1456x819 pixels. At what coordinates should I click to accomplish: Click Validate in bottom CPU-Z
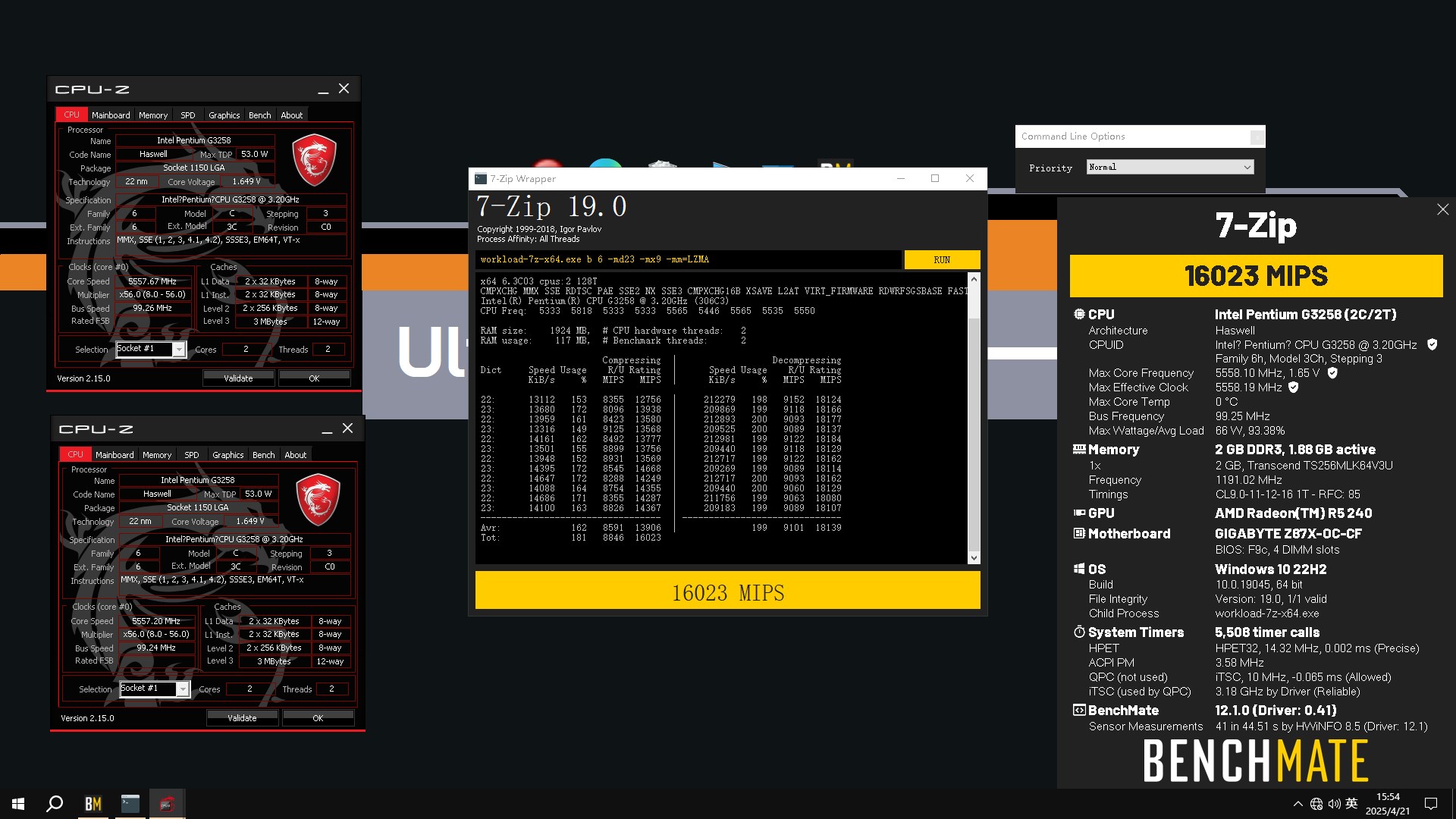tap(242, 717)
